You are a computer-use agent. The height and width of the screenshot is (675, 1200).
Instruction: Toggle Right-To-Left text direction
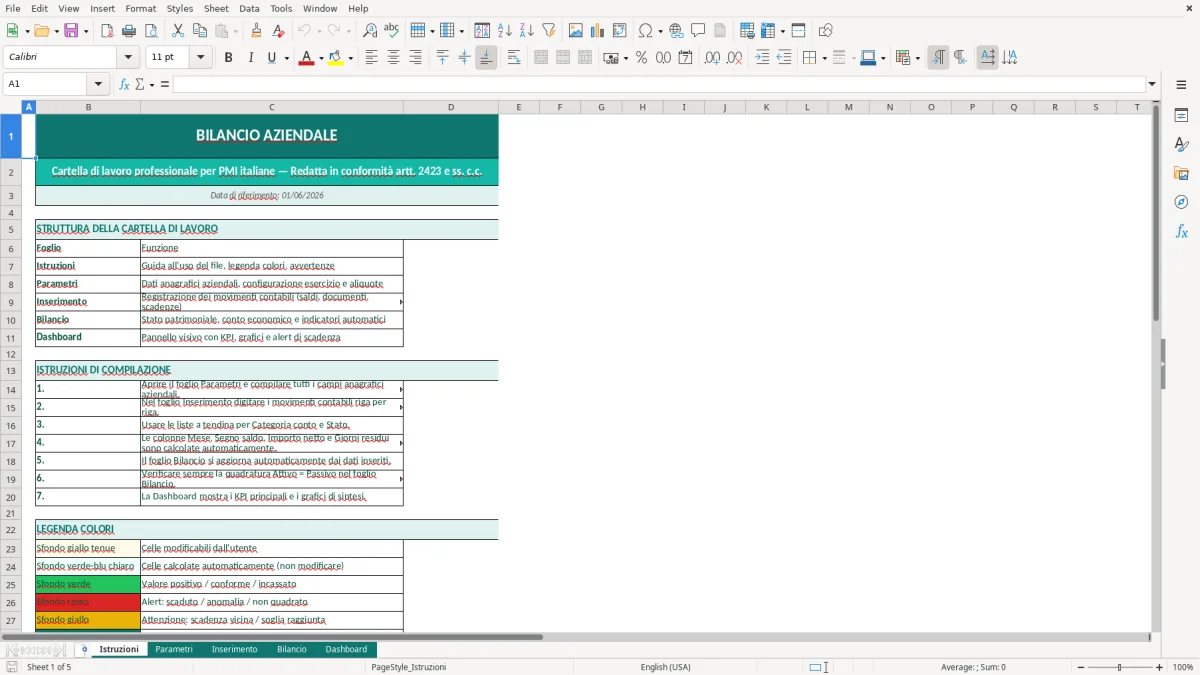pos(960,58)
